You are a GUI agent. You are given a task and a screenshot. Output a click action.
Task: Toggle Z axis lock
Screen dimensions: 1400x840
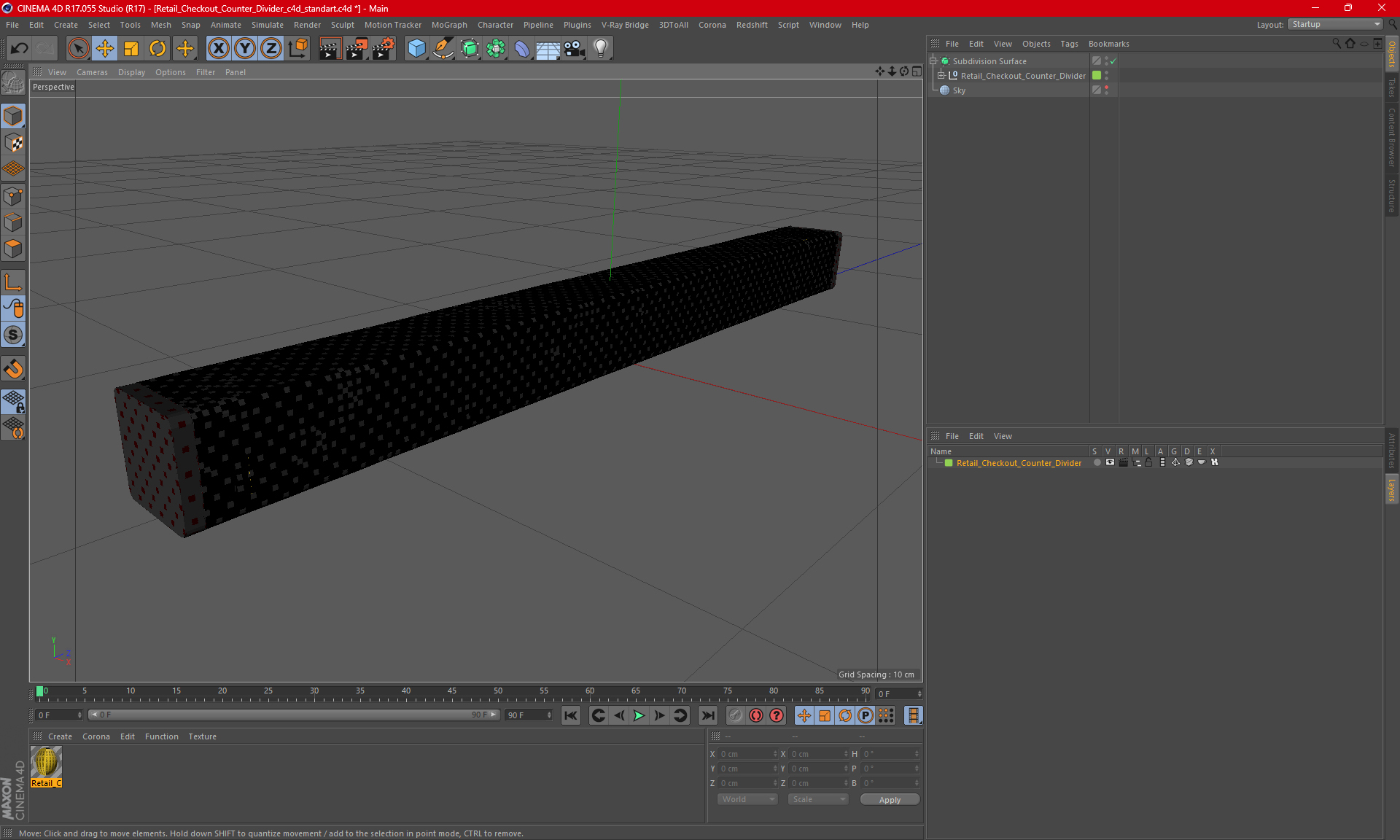(271, 49)
